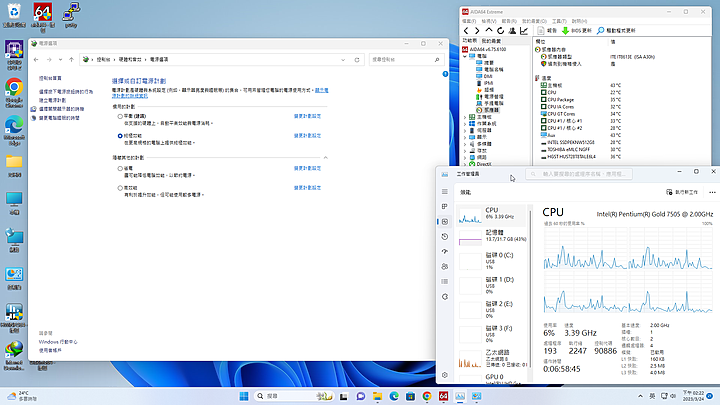
Task: Click the Task Manager process search box
Action: pos(579,174)
